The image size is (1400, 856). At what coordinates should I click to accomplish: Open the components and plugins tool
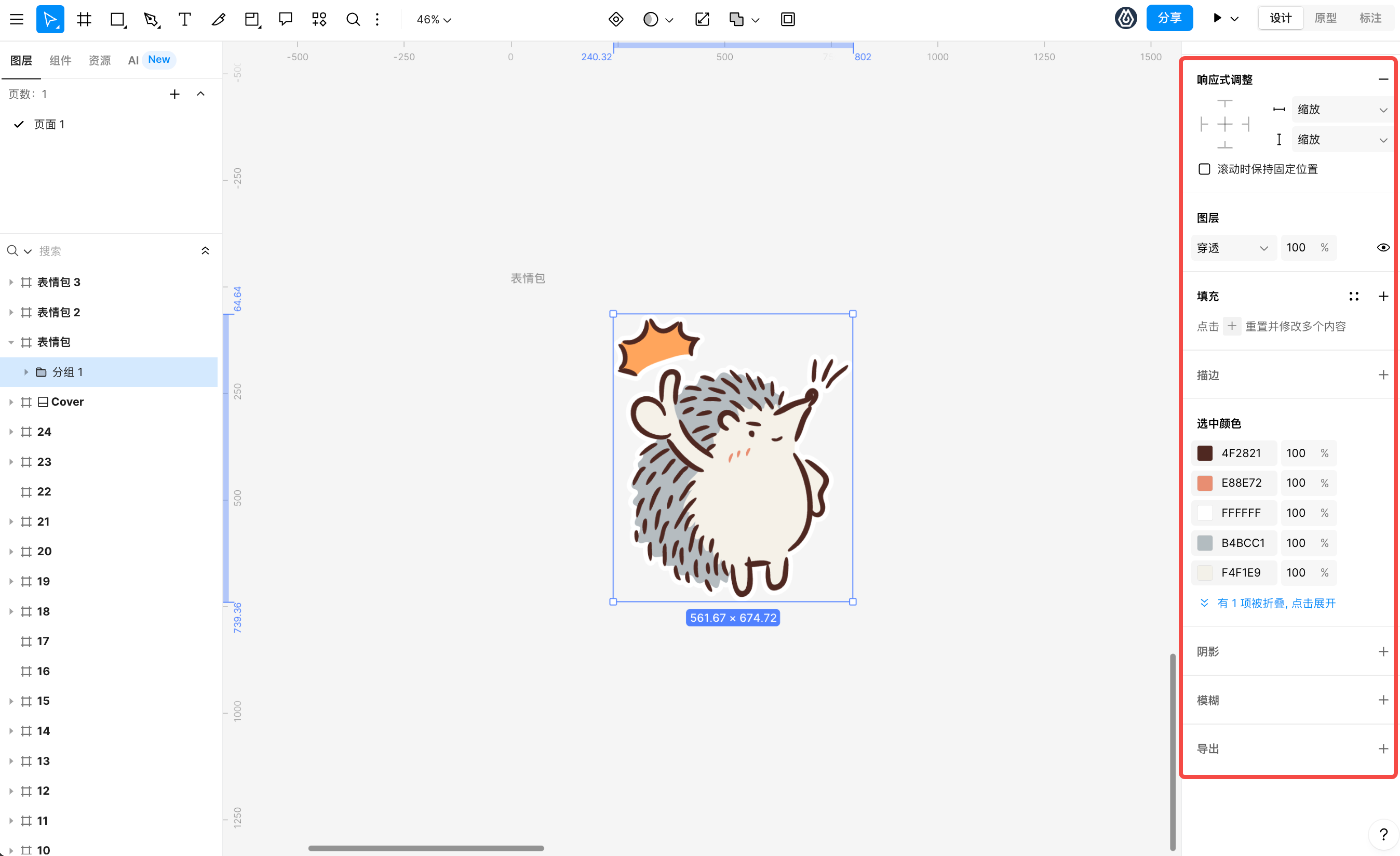[x=319, y=19]
